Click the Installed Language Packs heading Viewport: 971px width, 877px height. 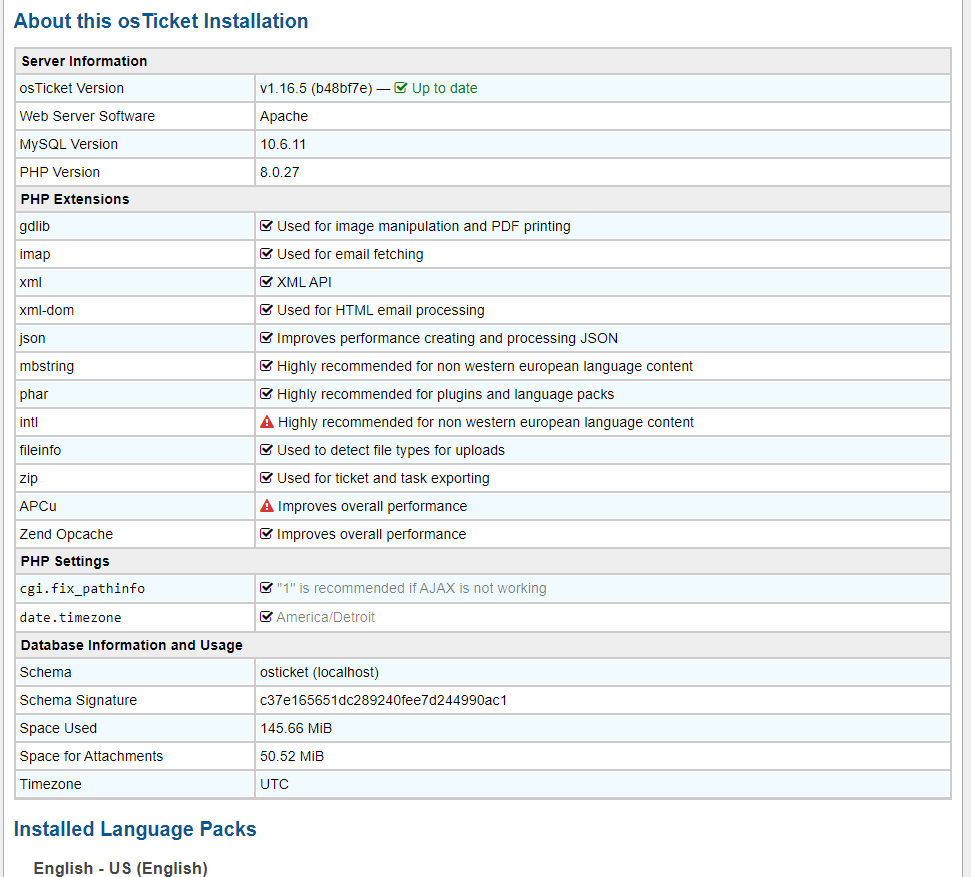coord(135,829)
